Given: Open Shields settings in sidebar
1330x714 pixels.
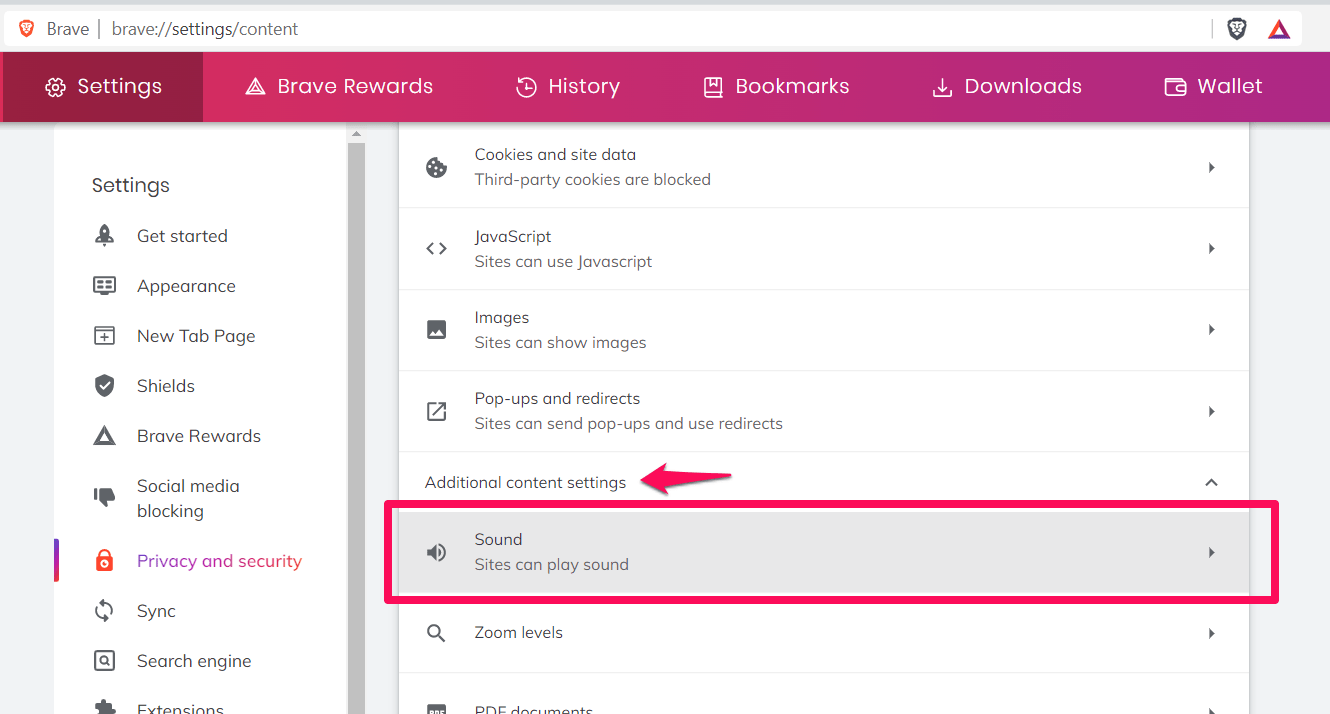Looking at the screenshot, I should 166,386.
